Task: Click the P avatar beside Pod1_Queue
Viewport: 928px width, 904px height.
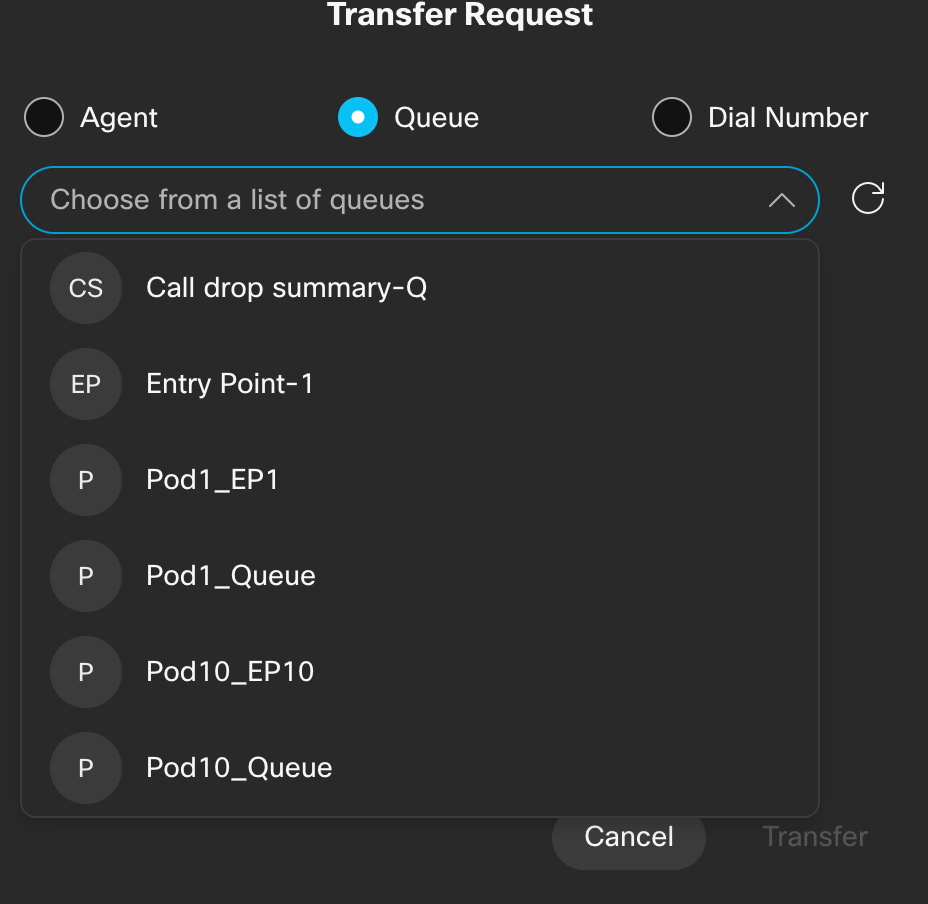Action: click(86, 576)
